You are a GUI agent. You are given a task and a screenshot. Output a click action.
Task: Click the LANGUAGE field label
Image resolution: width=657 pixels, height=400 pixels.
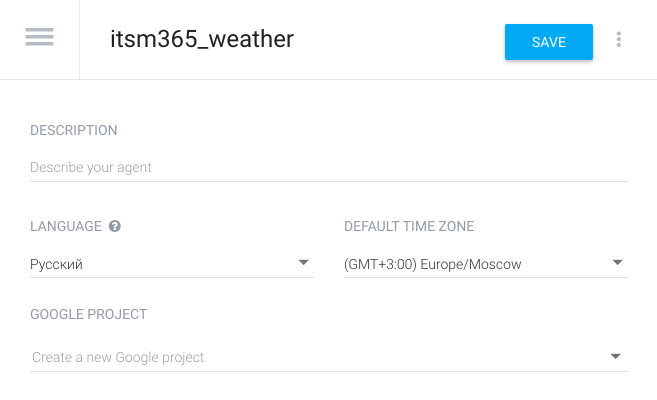pos(66,227)
